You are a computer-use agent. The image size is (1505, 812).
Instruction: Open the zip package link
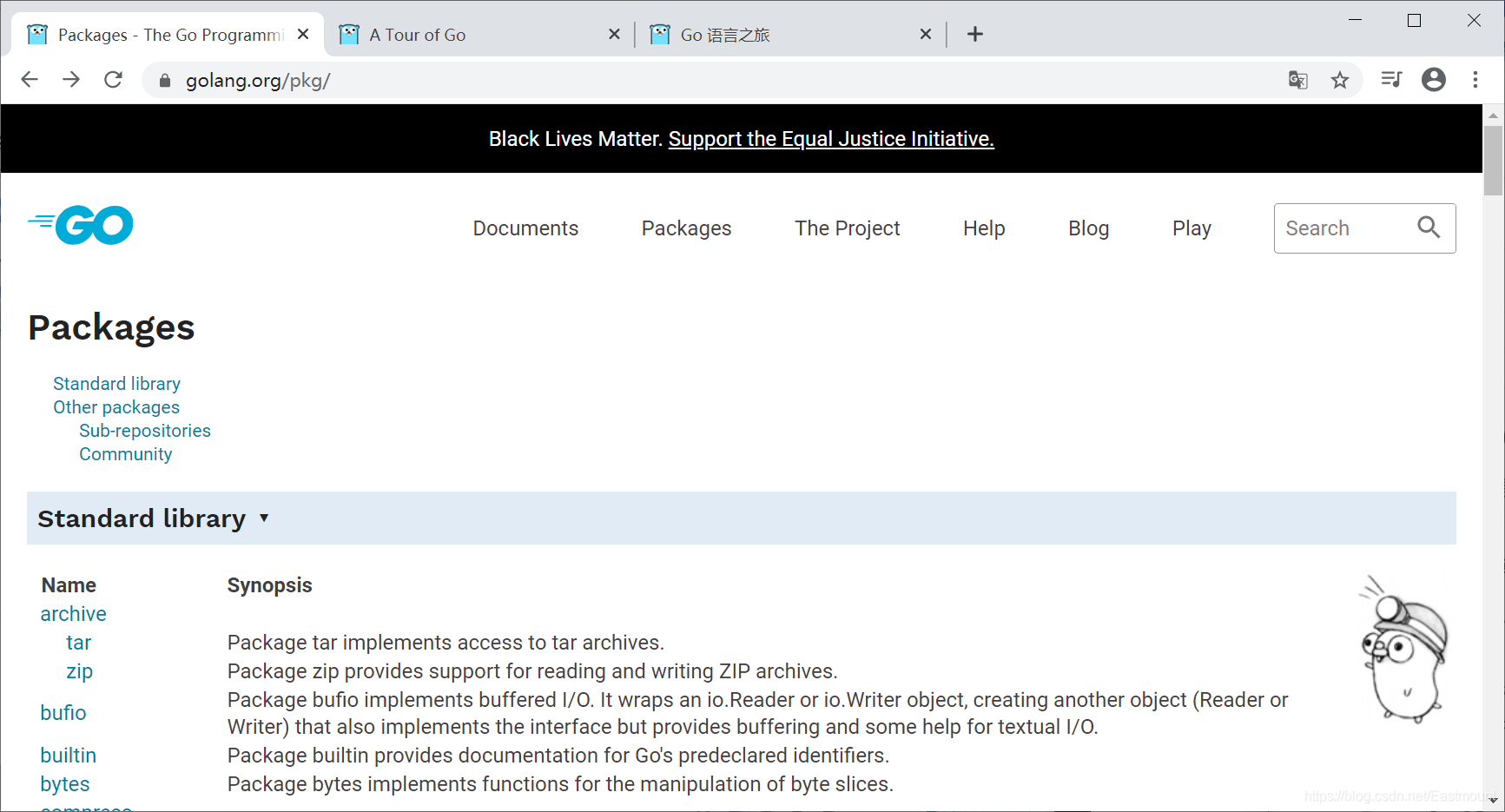pos(79,671)
